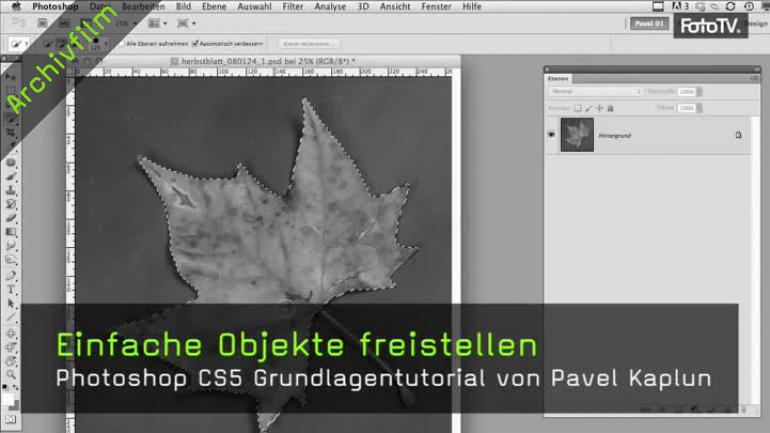Click the lock icon on Hintergrund layer
Image resolution: width=770 pixels, height=433 pixels.
coord(738,135)
